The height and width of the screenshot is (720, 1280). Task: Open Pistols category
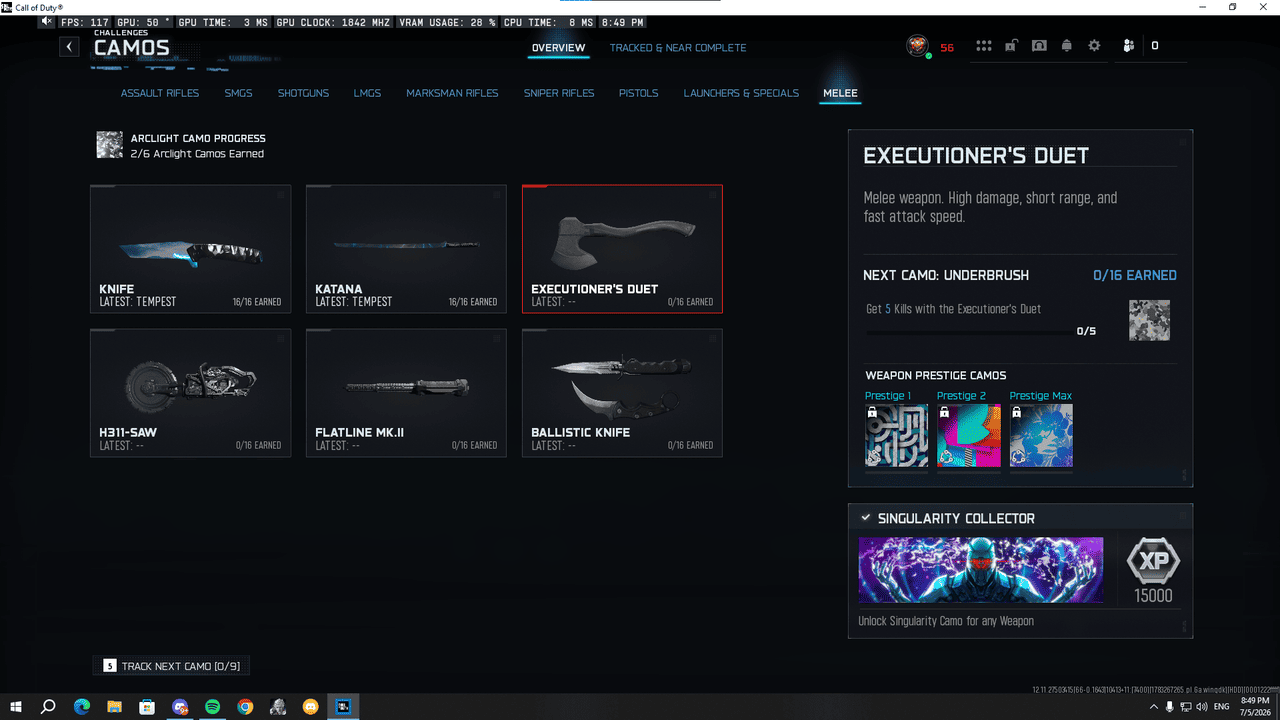[x=638, y=93]
